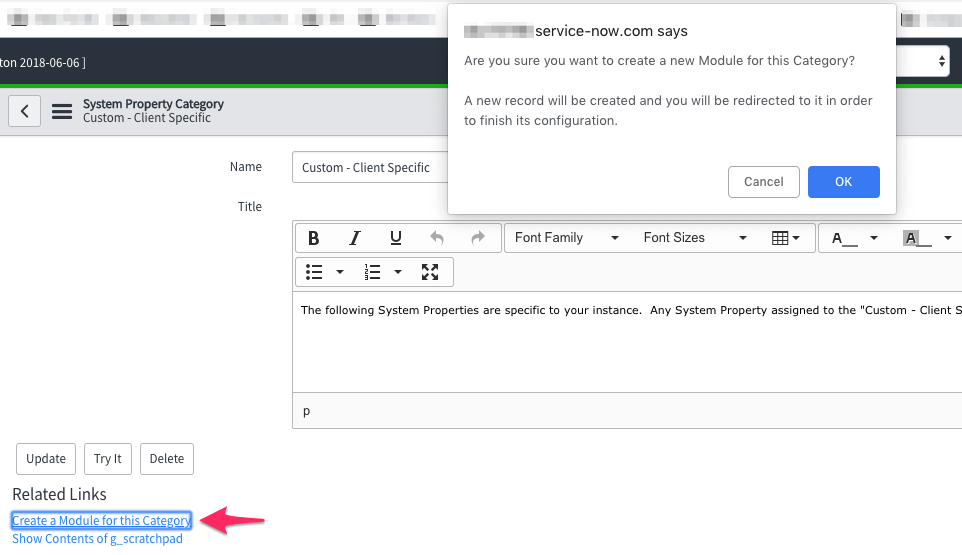Click the Update button
This screenshot has height=555, width=962.
coord(46,459)
